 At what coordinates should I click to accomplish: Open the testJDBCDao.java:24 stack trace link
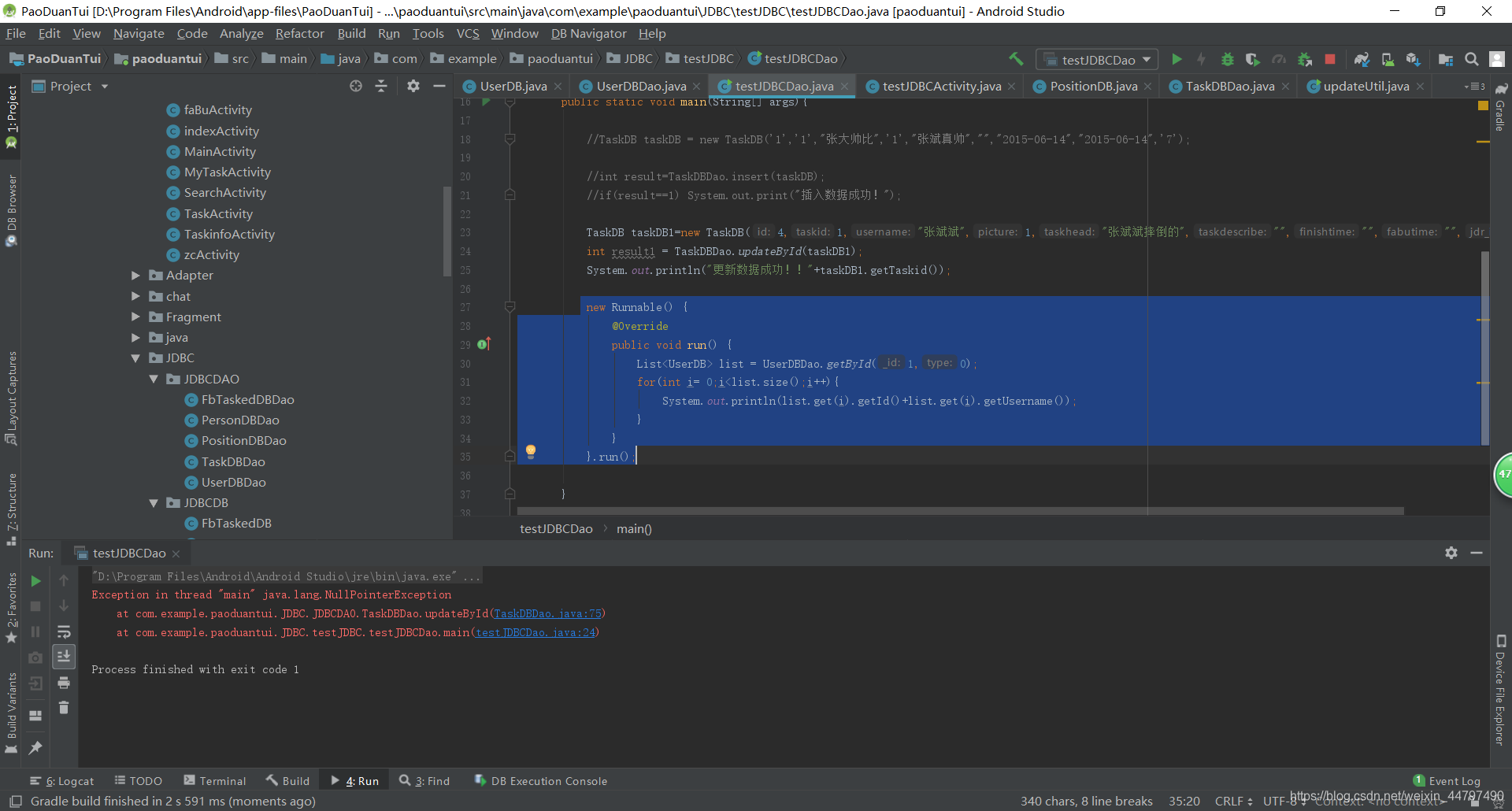coord(535,632)
